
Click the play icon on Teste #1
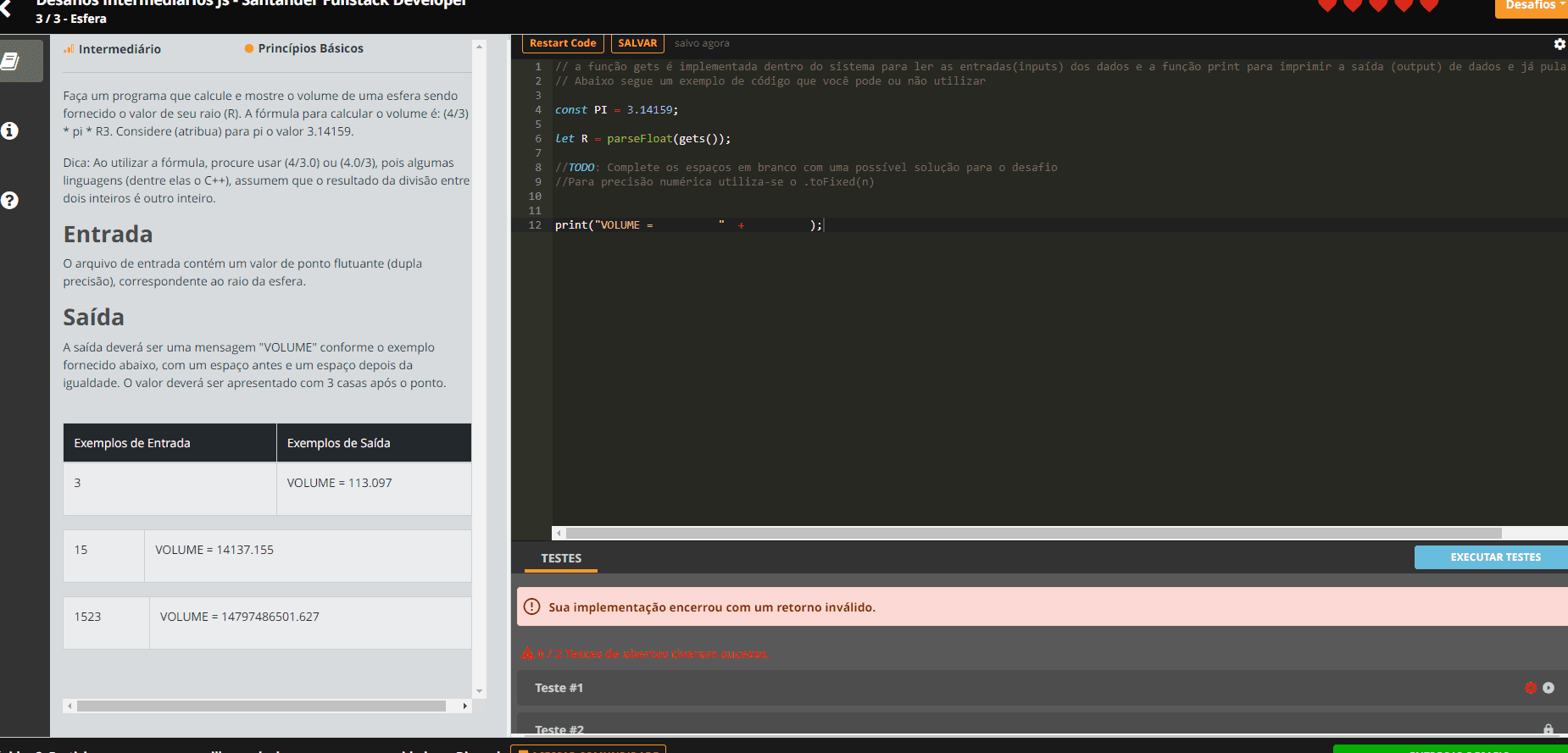[x=1549, y=688]
